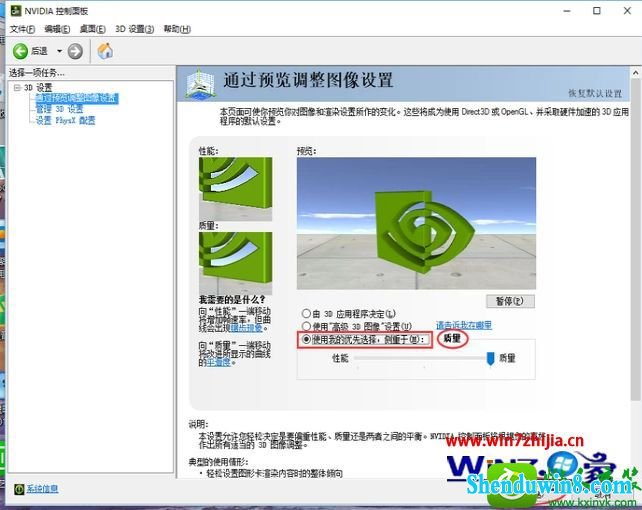Click the 平滑度 help link
Image resolution: width=642 pixels, height=510 pixels.
coord(219,362)
